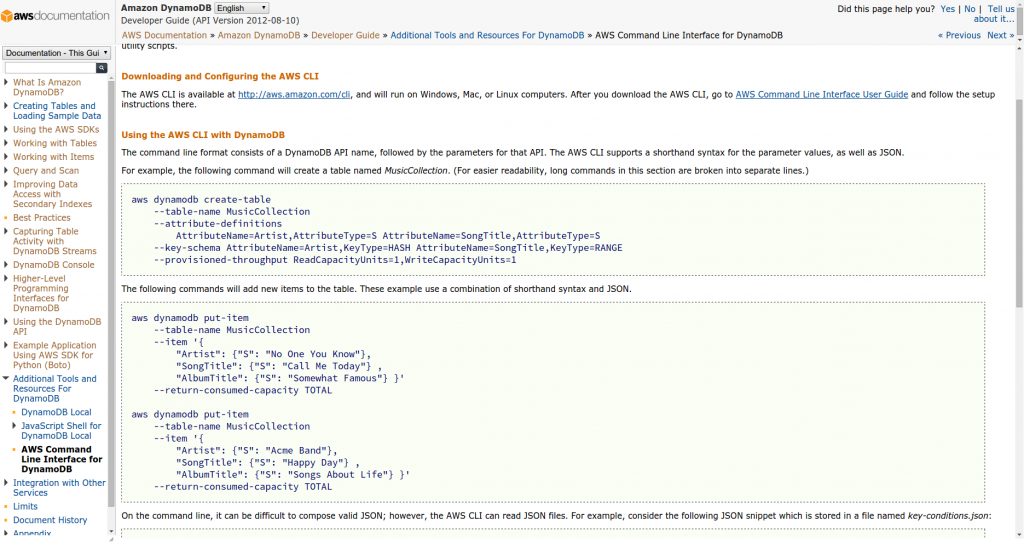Open Best Practices in the sidebar
The image size is (1024, 544).
(42, 217)
